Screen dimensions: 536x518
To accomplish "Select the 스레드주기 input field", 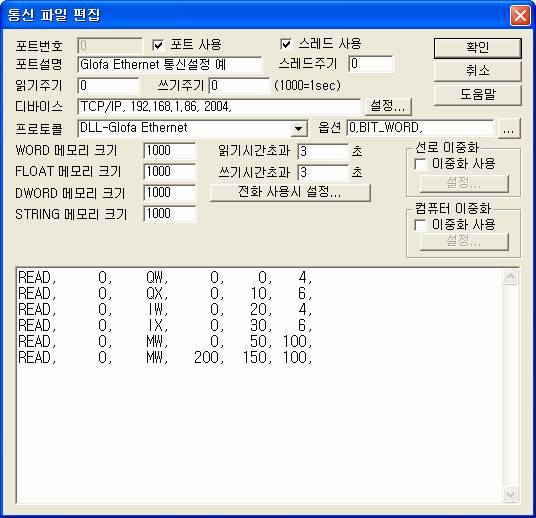I will (371, 64).
